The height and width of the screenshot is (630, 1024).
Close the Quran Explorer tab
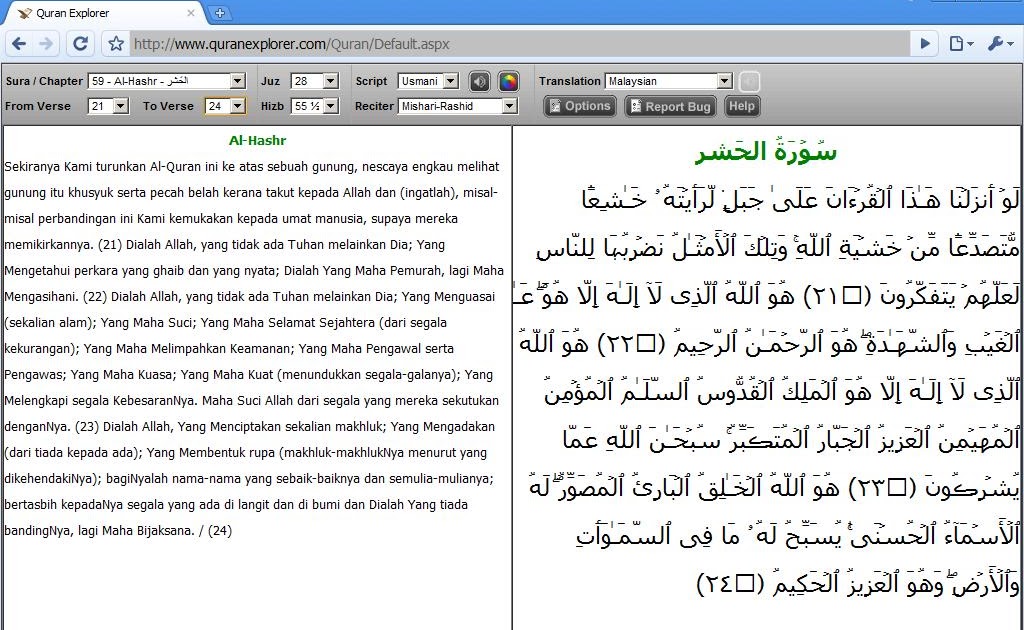tap(191, 13)
